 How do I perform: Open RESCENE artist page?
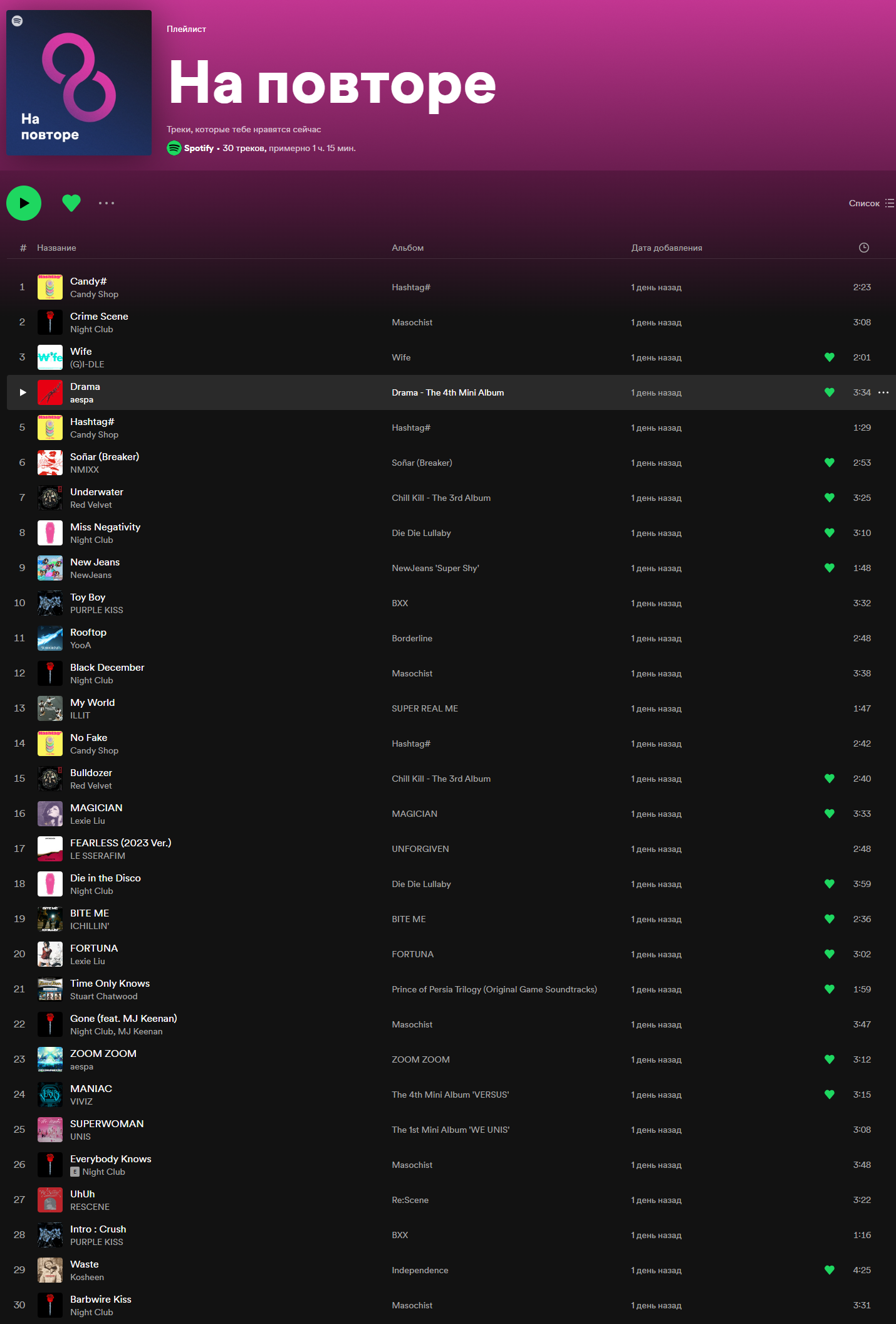pos(90,1207)
